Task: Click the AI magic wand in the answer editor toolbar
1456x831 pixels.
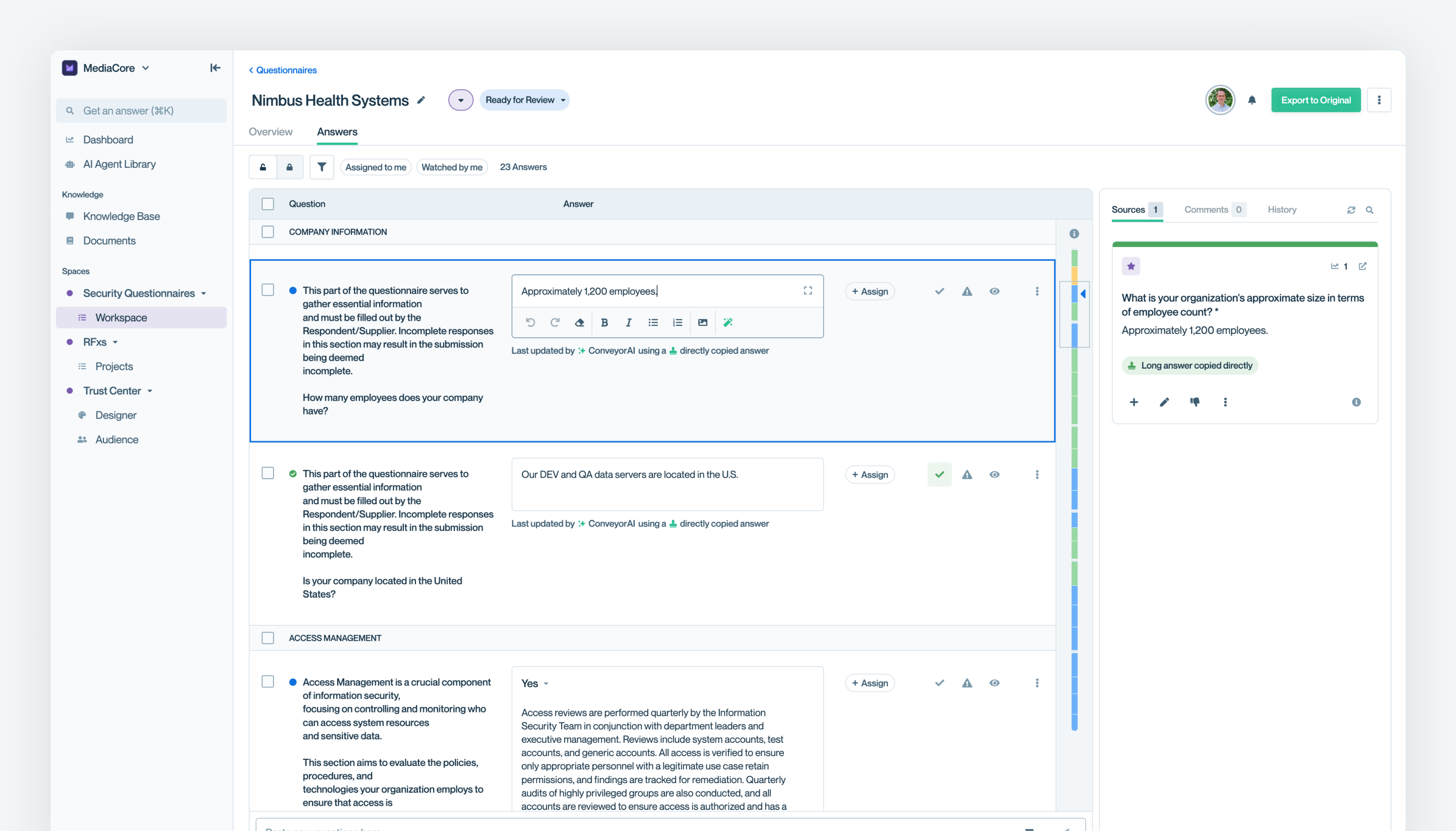Action: click(728, 322)
